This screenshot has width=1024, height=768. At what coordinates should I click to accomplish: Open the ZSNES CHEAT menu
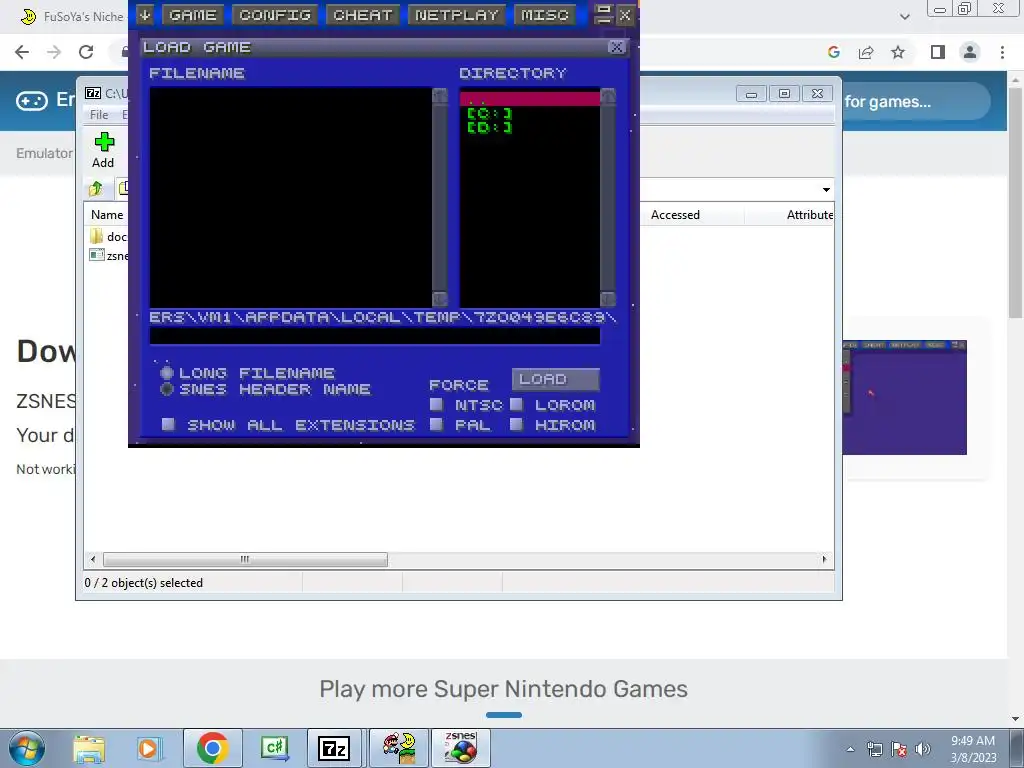tap(362, 15)
